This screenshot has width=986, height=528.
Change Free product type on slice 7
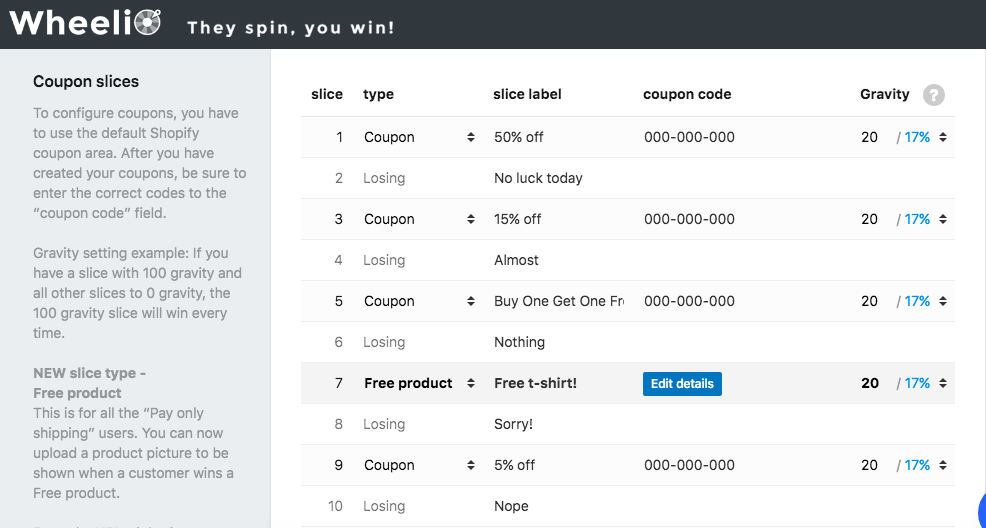[x=419, y=383]
